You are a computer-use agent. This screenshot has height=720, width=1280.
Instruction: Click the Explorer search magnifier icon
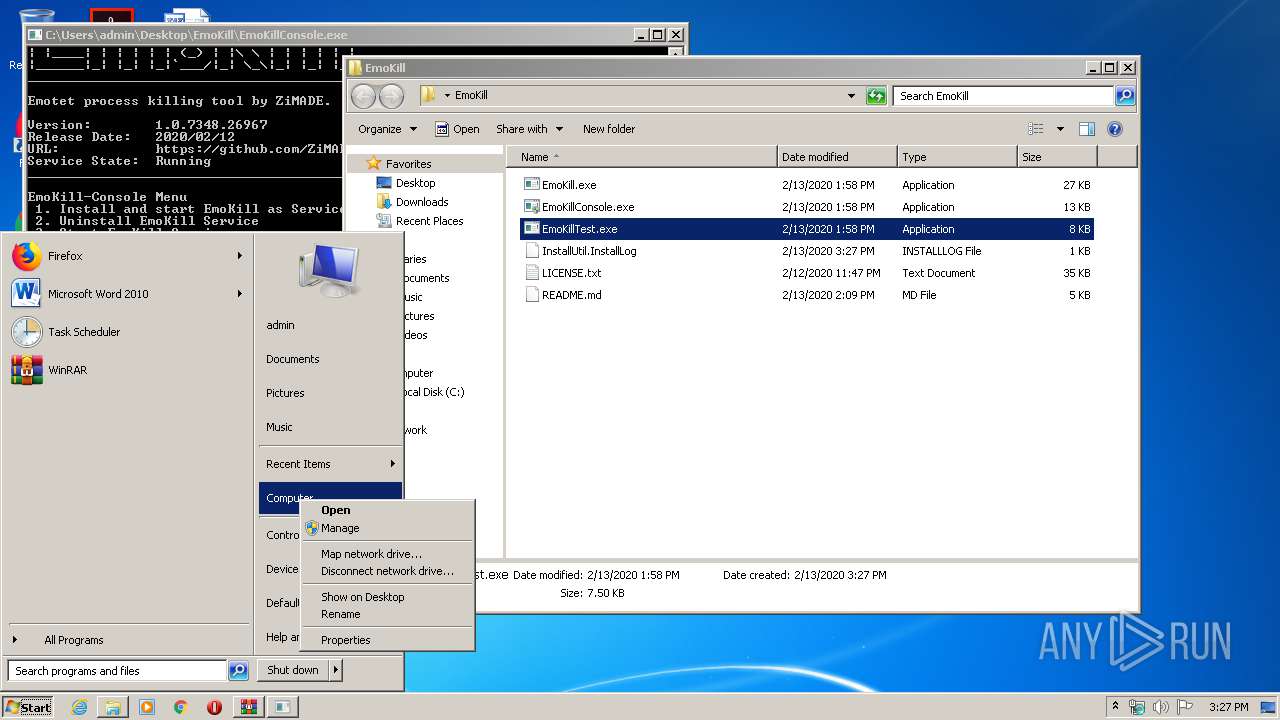[x=1125, y=96]
